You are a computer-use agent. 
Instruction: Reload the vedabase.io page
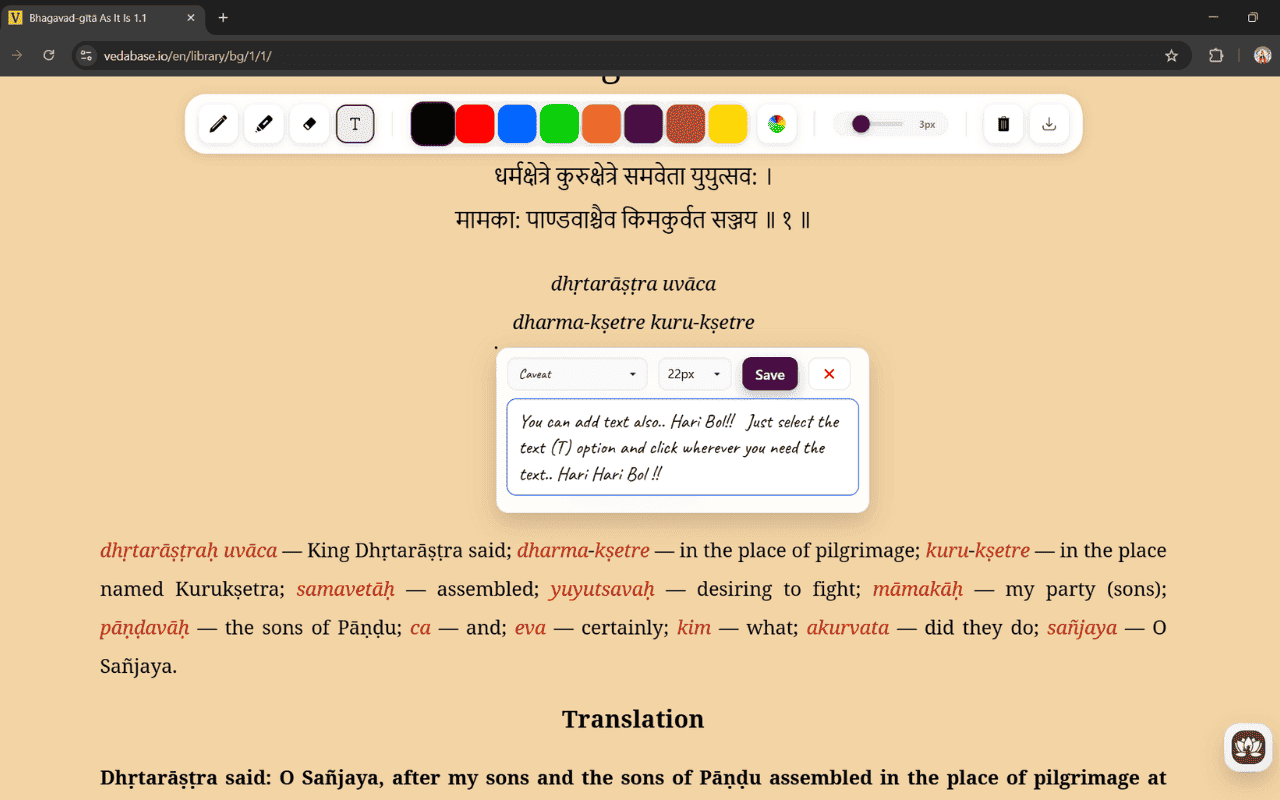pos(48,55)
